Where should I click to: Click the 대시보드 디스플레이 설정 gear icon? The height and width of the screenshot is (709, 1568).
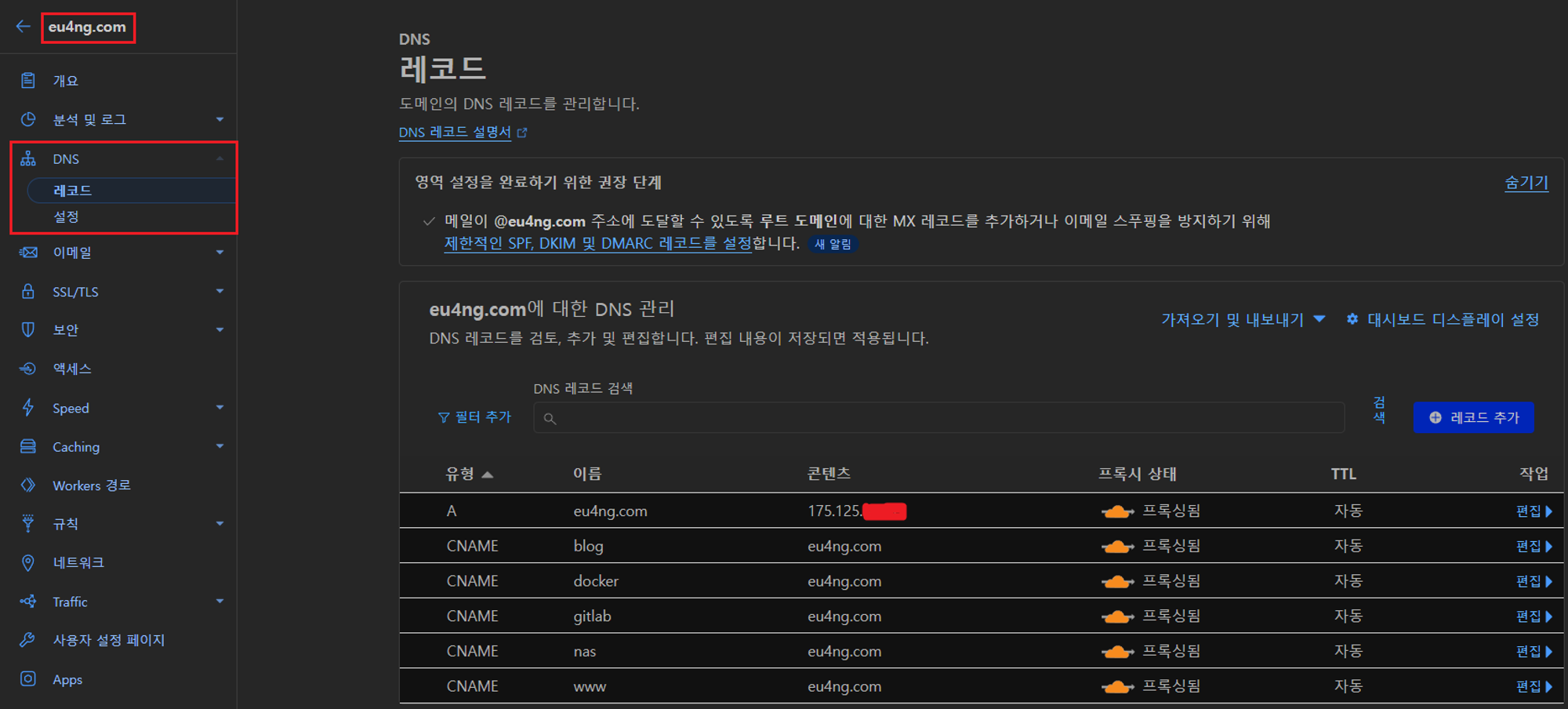[x=1351, y=319]
